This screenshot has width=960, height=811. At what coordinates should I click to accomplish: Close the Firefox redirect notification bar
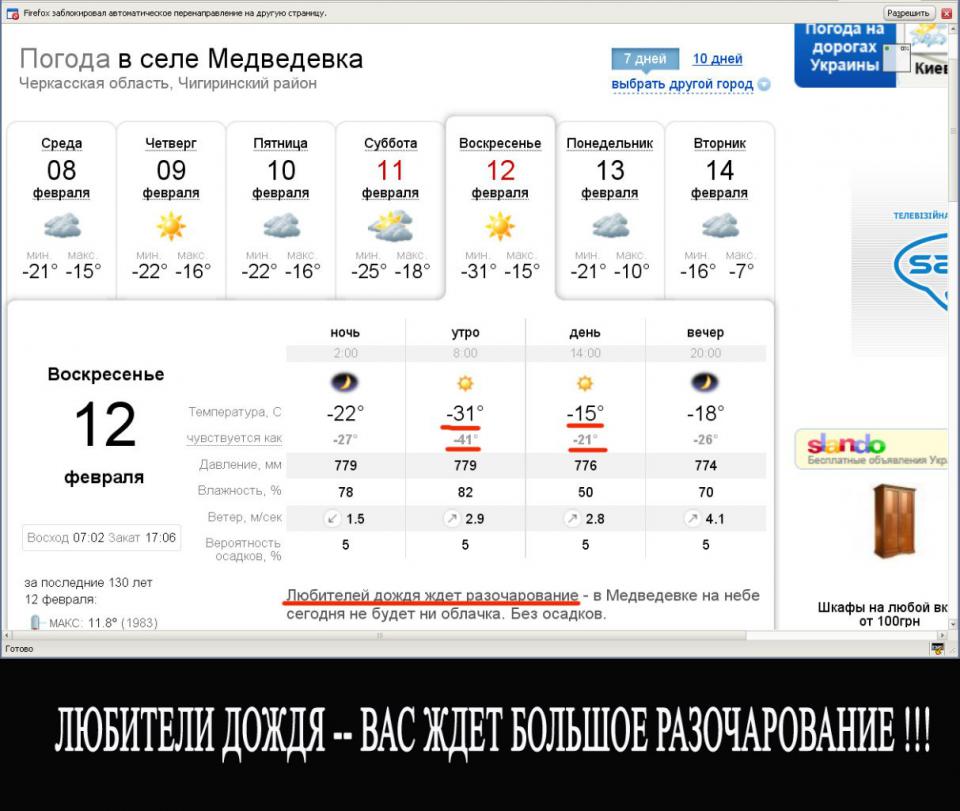tap(947, 13)
